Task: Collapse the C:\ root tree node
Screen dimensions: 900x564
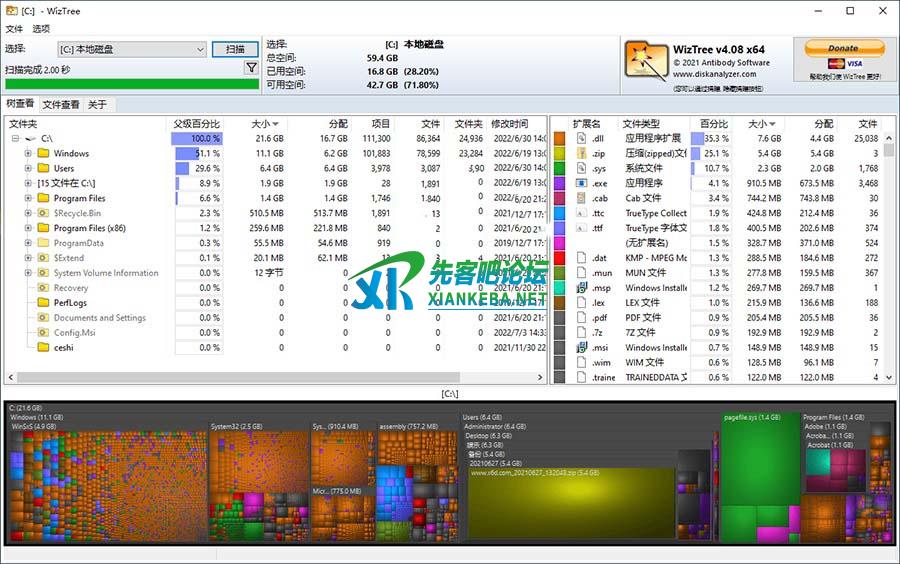Action: (15, 139)
